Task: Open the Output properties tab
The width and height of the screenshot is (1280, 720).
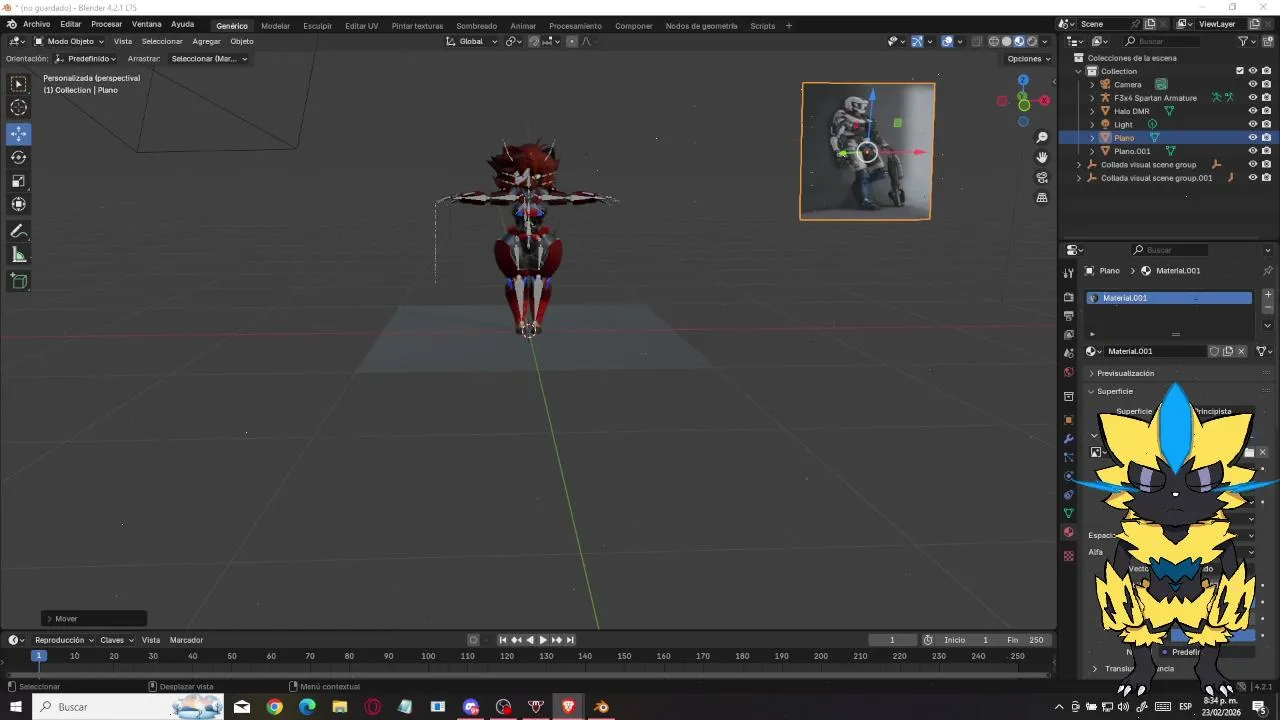Action: click(1069, 316)
